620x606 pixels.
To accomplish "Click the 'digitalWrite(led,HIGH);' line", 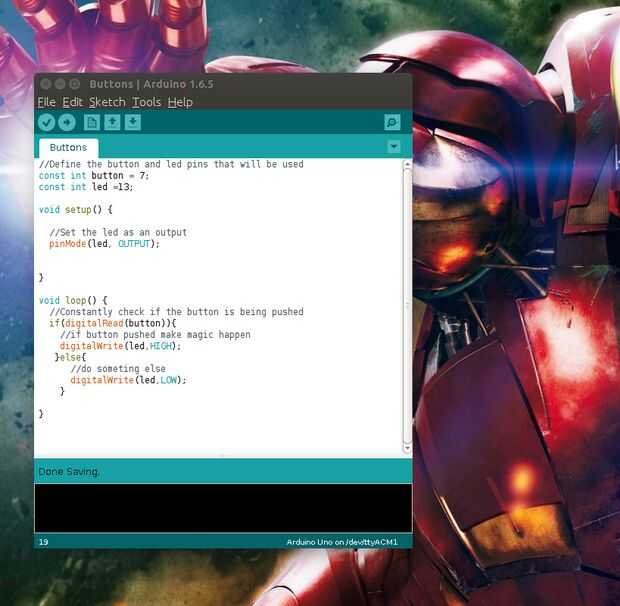I will pos(120,346).
